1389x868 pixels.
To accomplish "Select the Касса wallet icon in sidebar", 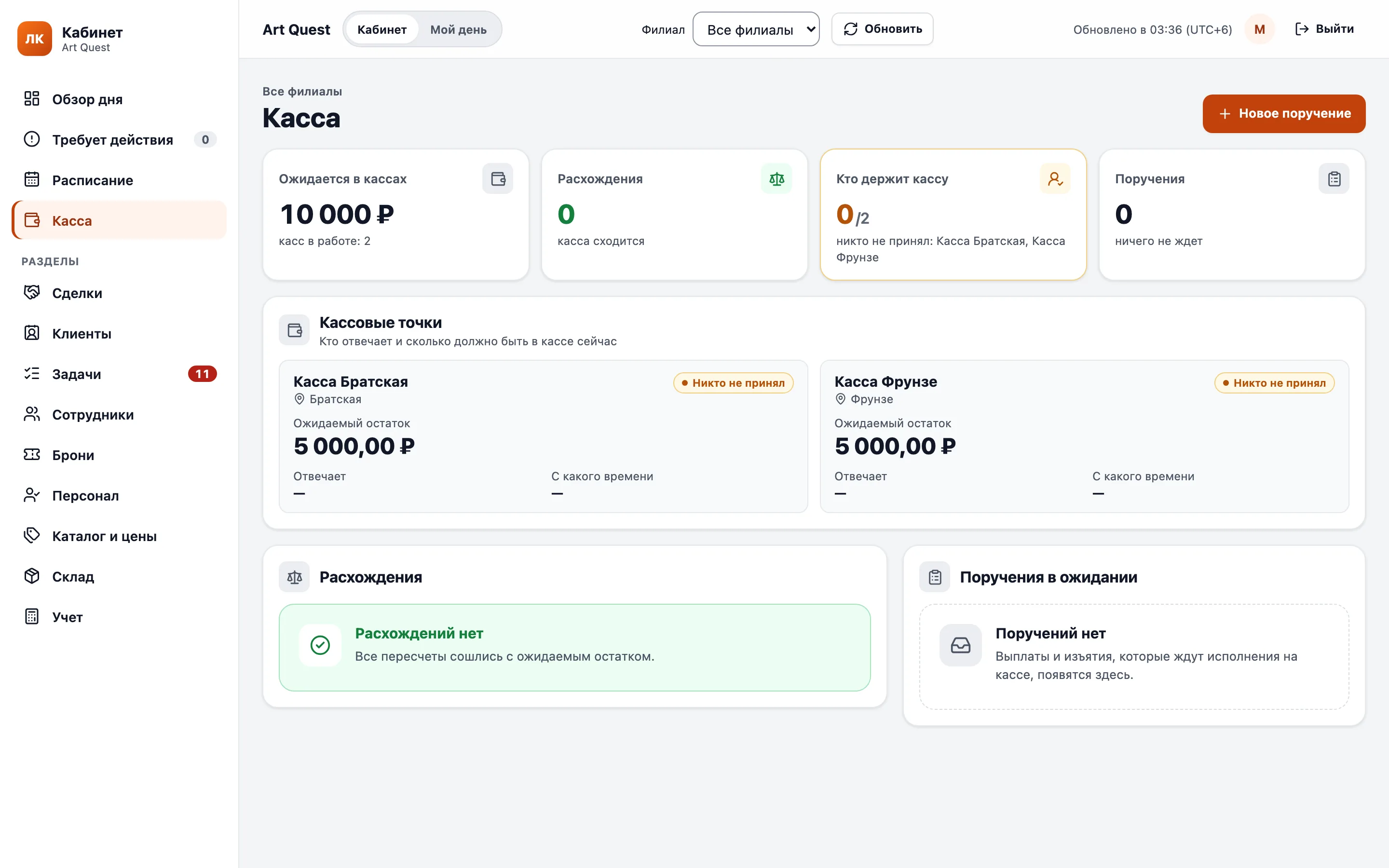I will pyautogui.click(x=31, y=220).
